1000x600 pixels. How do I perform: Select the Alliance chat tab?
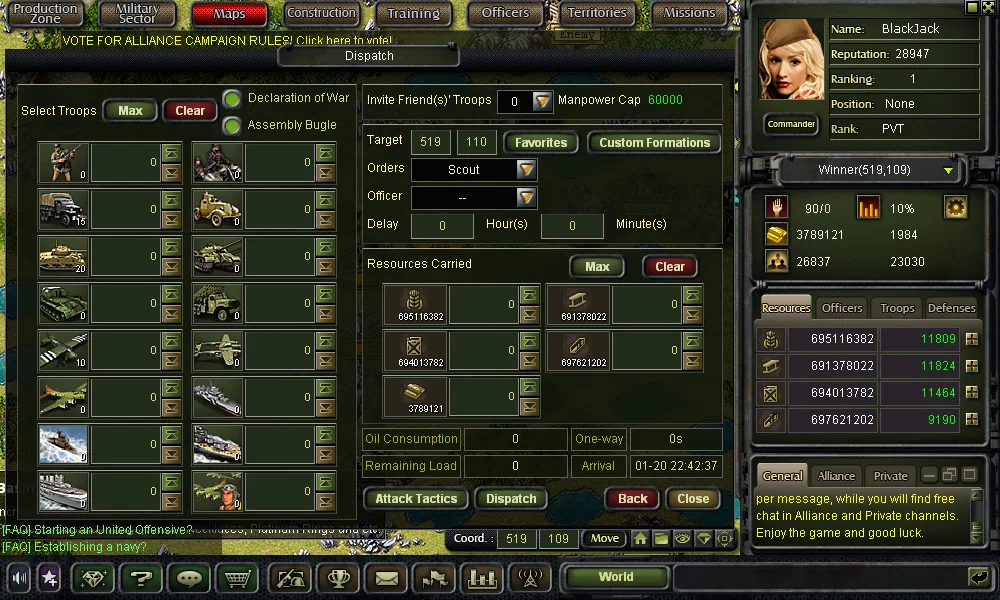pos(836,476)
